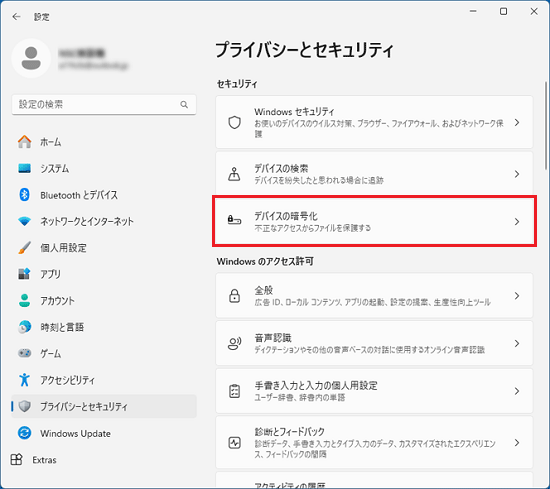Click デバイスを紛失したと思われる場合に追跡 description
The image size is (550, 489).
(319, 180)
